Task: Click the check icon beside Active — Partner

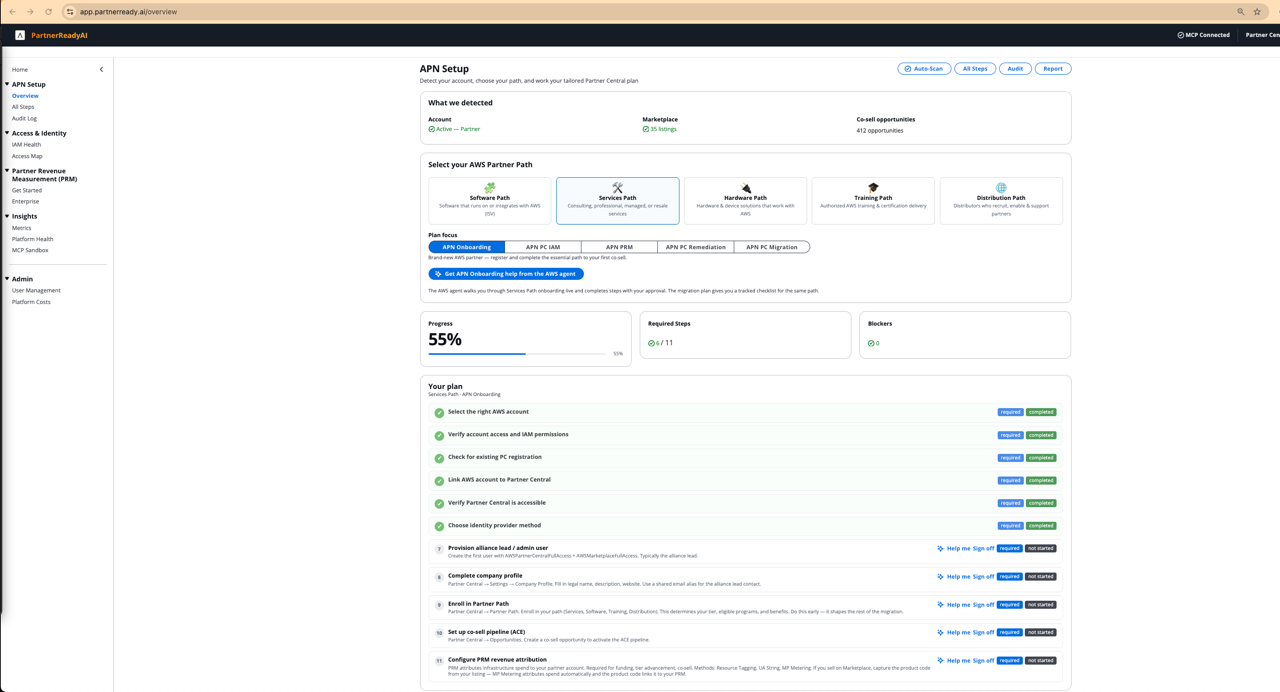Action: [431, 129]
